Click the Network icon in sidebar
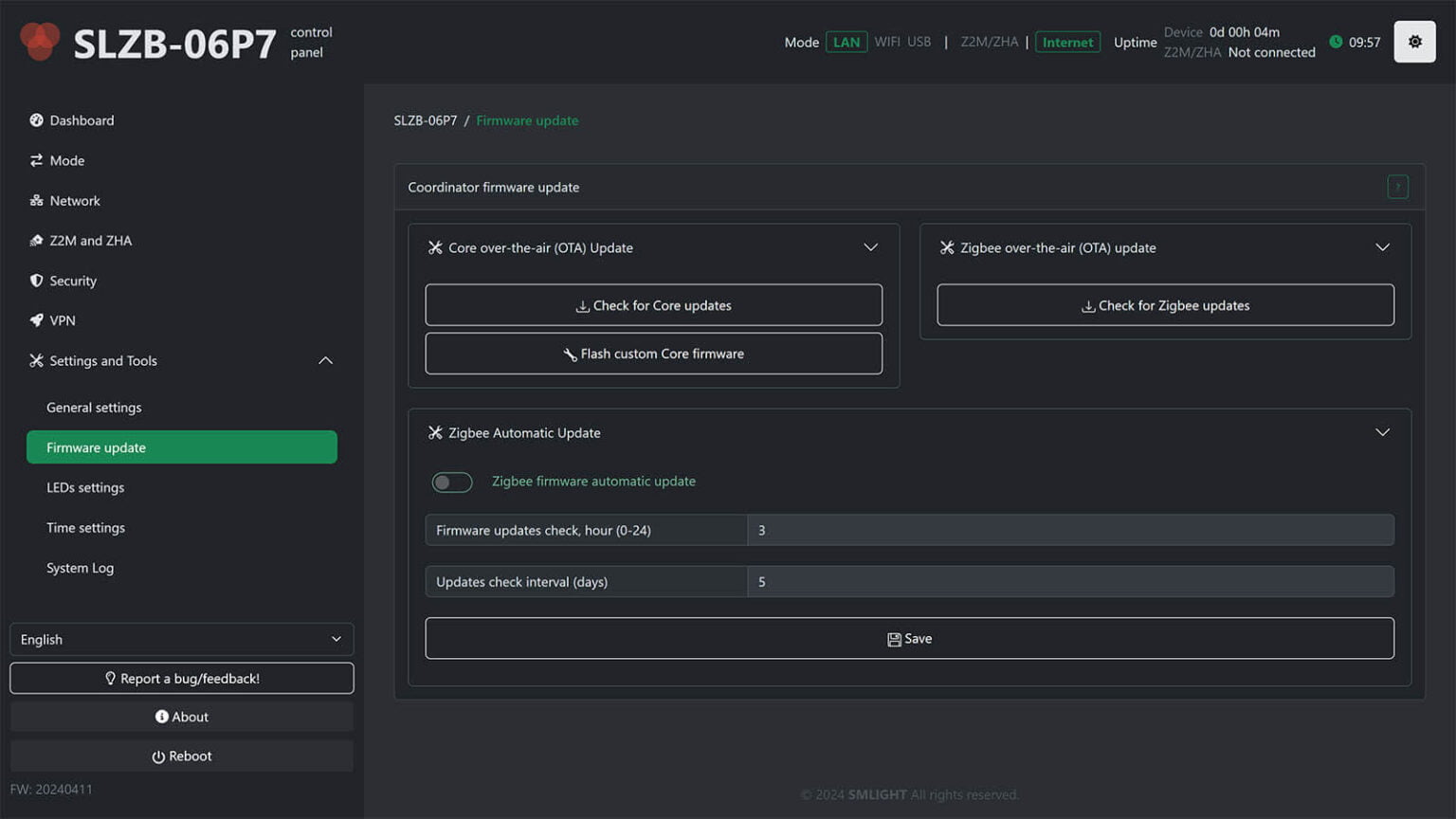Image resolution: width=1456 pixels, height=819 pixels. click(x=36, y=201)
